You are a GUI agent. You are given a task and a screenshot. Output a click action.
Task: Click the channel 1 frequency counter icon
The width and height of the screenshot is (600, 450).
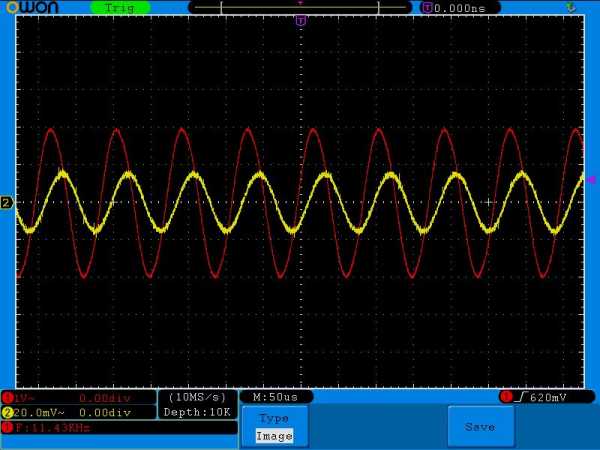pyautogui.click(x=7, y=428)
